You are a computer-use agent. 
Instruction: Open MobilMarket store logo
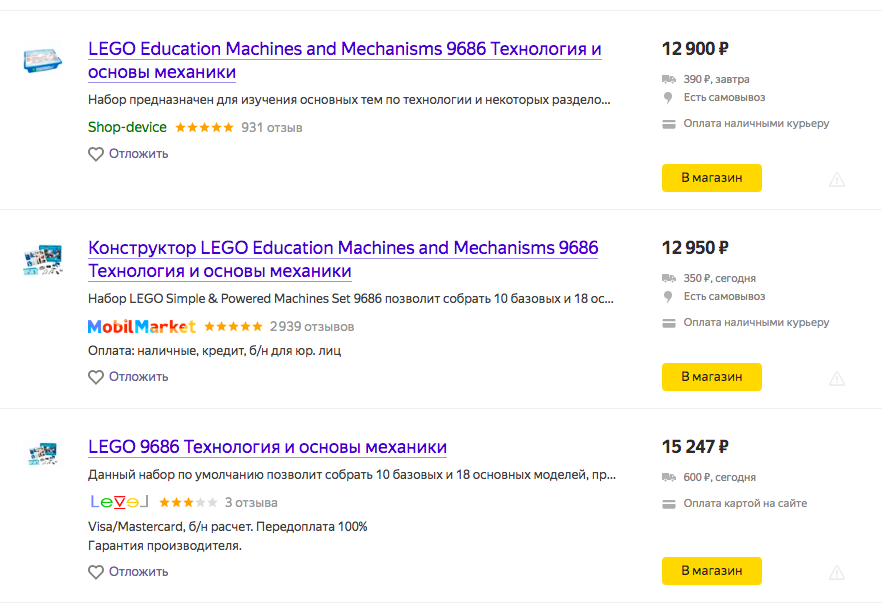[142, 326]
